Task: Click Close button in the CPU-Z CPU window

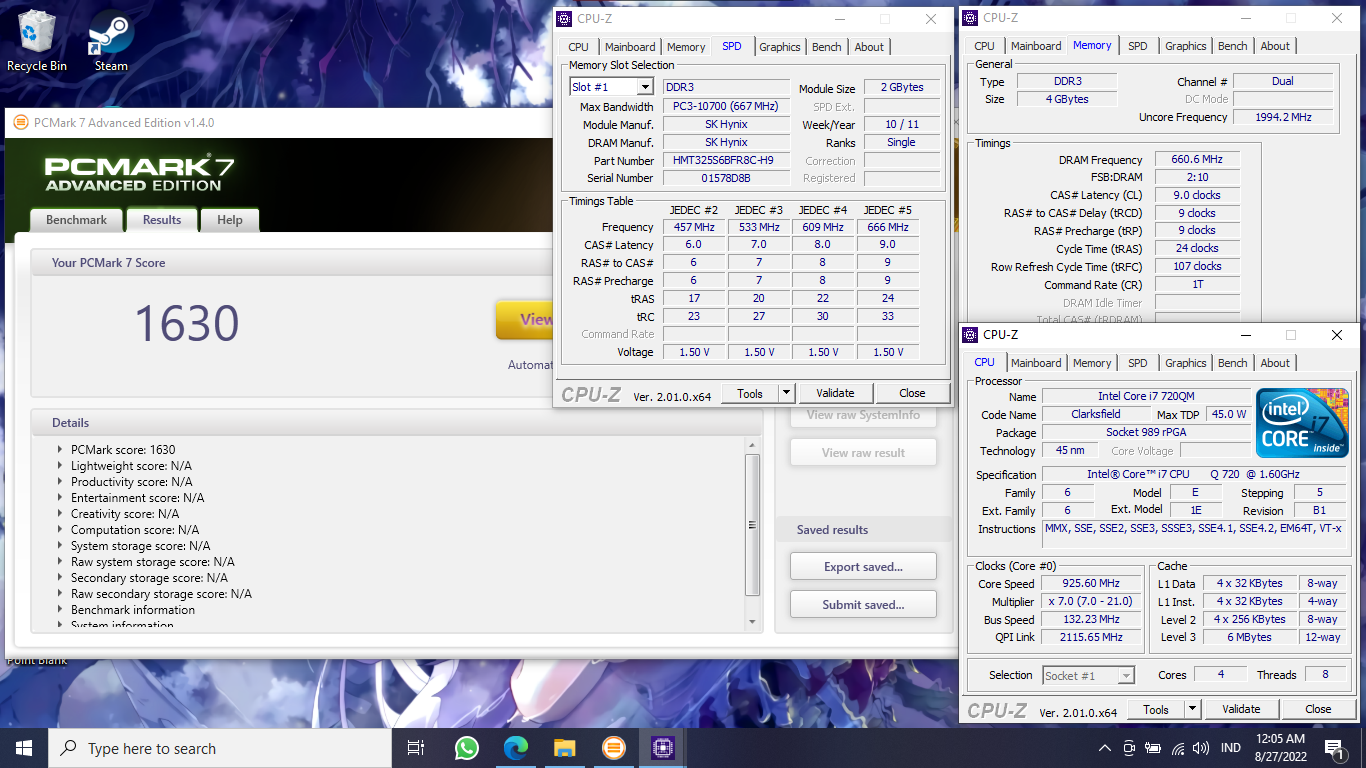Action: coord(1318,709)
